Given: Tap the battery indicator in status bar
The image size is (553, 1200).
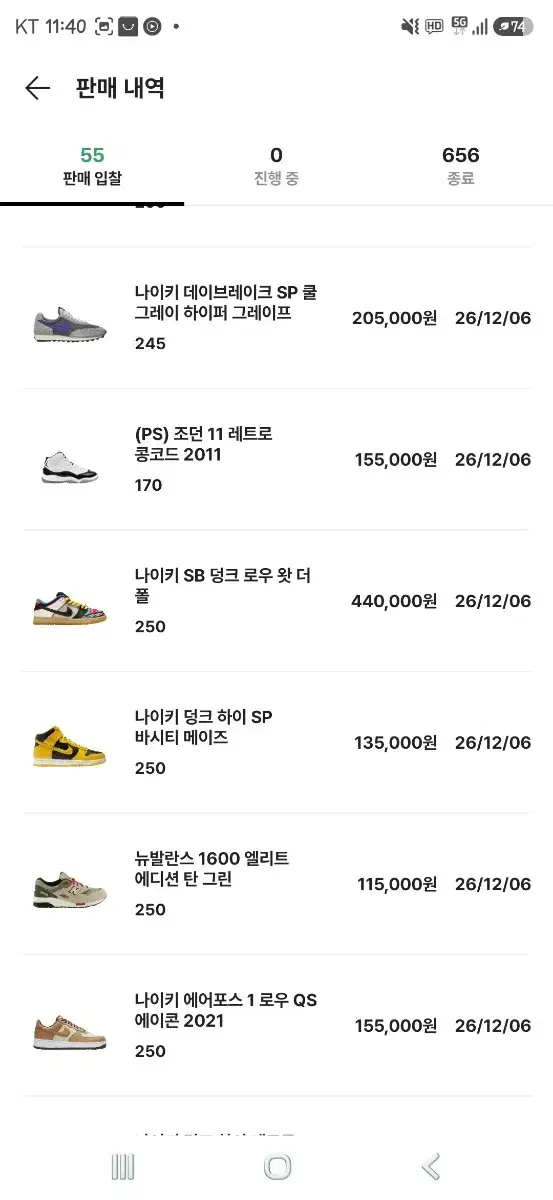Looking at the screenshot, I should pos(513,27).
